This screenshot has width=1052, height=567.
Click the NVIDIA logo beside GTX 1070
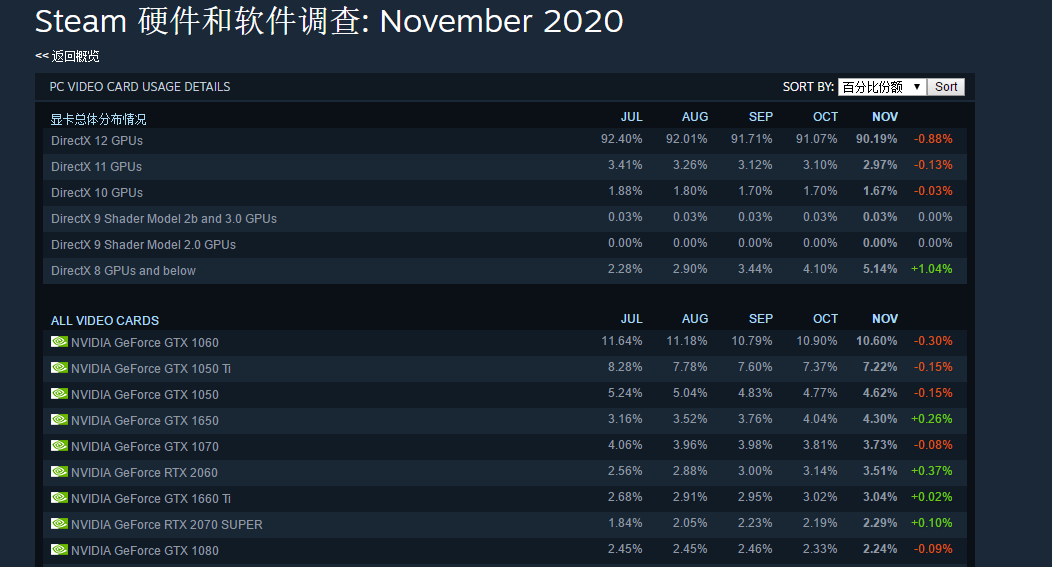59,446
